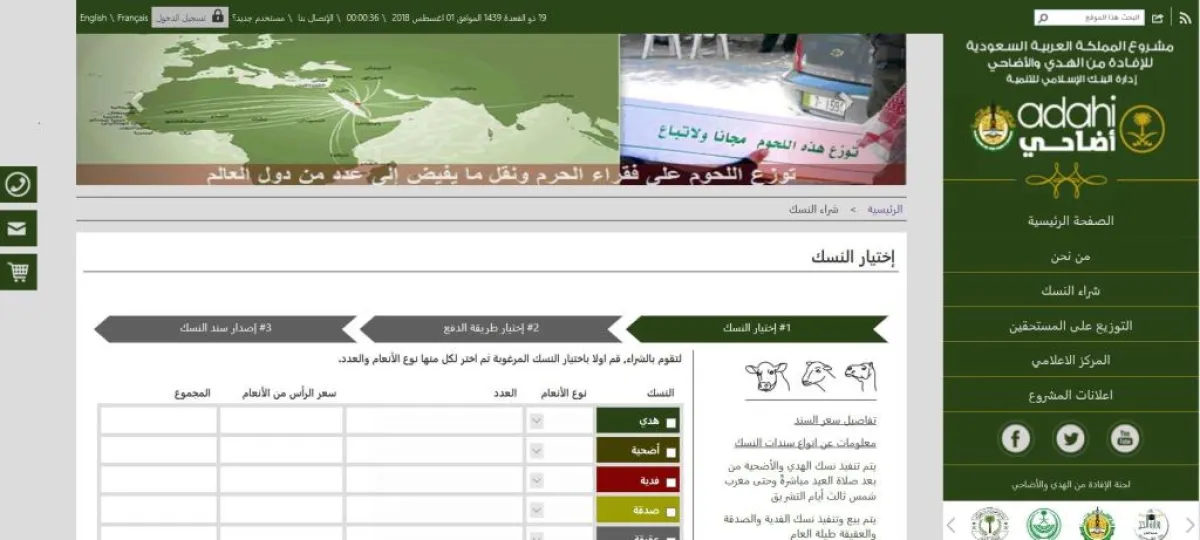Open the envelope mail icon

tap(18, 228)
